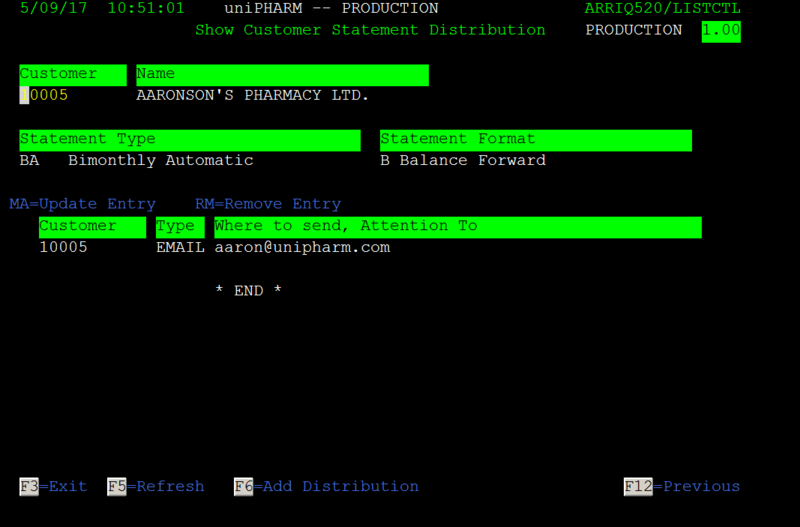This screenshot has height=527, width=800.
Task: Click the BA Bimonthly Automatic value
Action: click(x=136, y=160)
